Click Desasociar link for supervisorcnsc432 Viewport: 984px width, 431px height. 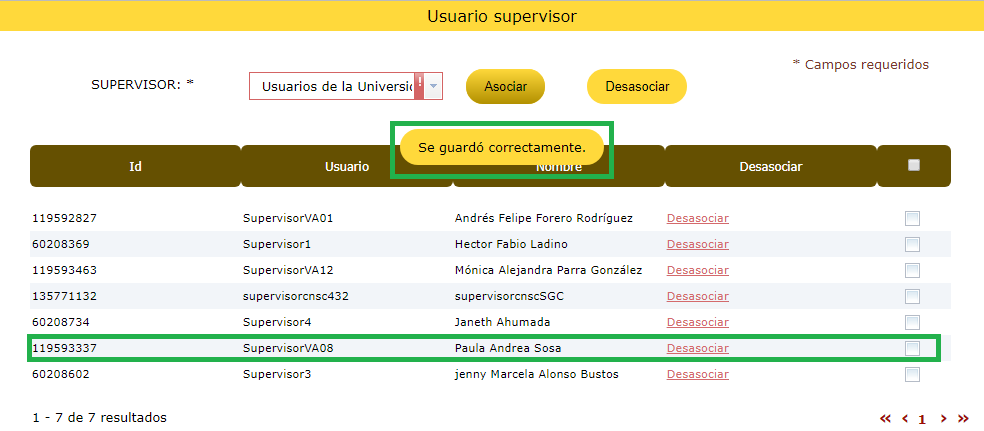[x=697, y=296]
